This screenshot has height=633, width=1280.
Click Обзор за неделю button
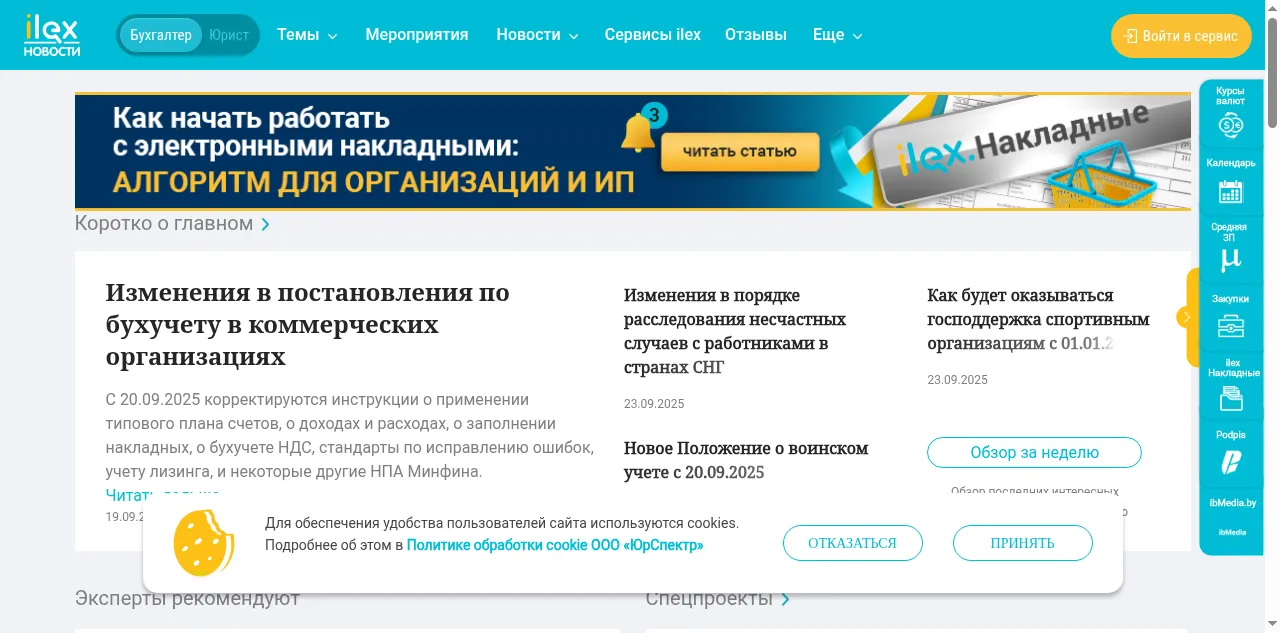point(1034,452)
